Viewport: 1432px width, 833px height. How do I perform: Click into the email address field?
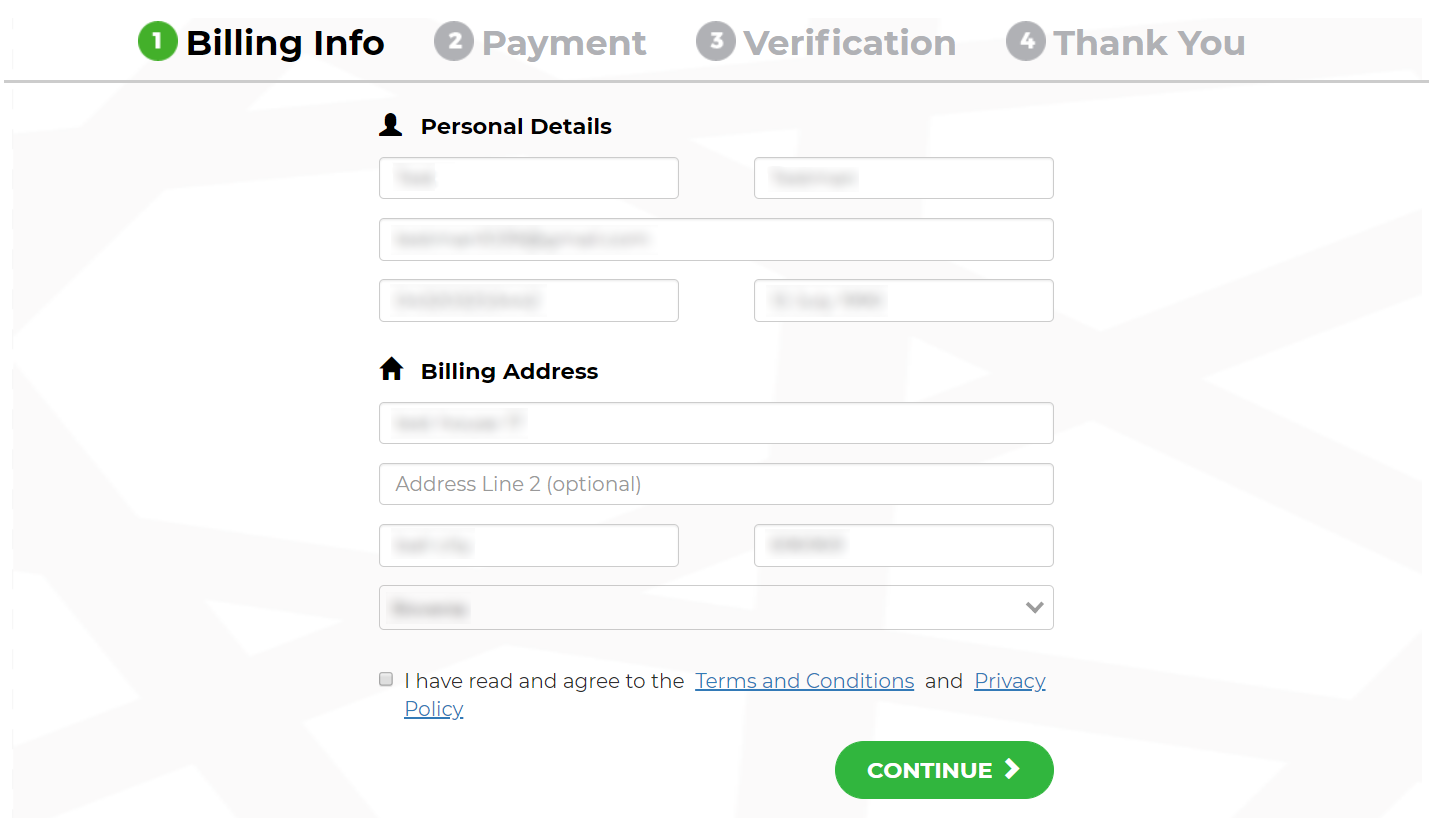pos(716,240)
